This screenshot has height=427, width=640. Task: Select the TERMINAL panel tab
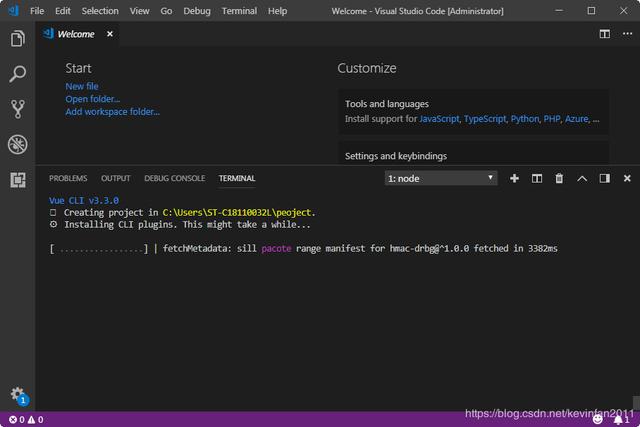click(237, 178)
